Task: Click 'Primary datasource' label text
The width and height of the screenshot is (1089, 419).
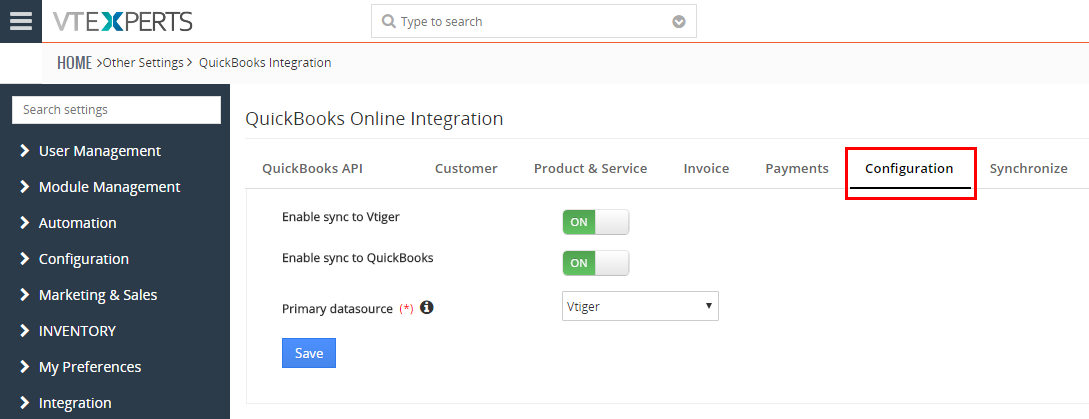Action: [x=337, y=309]
